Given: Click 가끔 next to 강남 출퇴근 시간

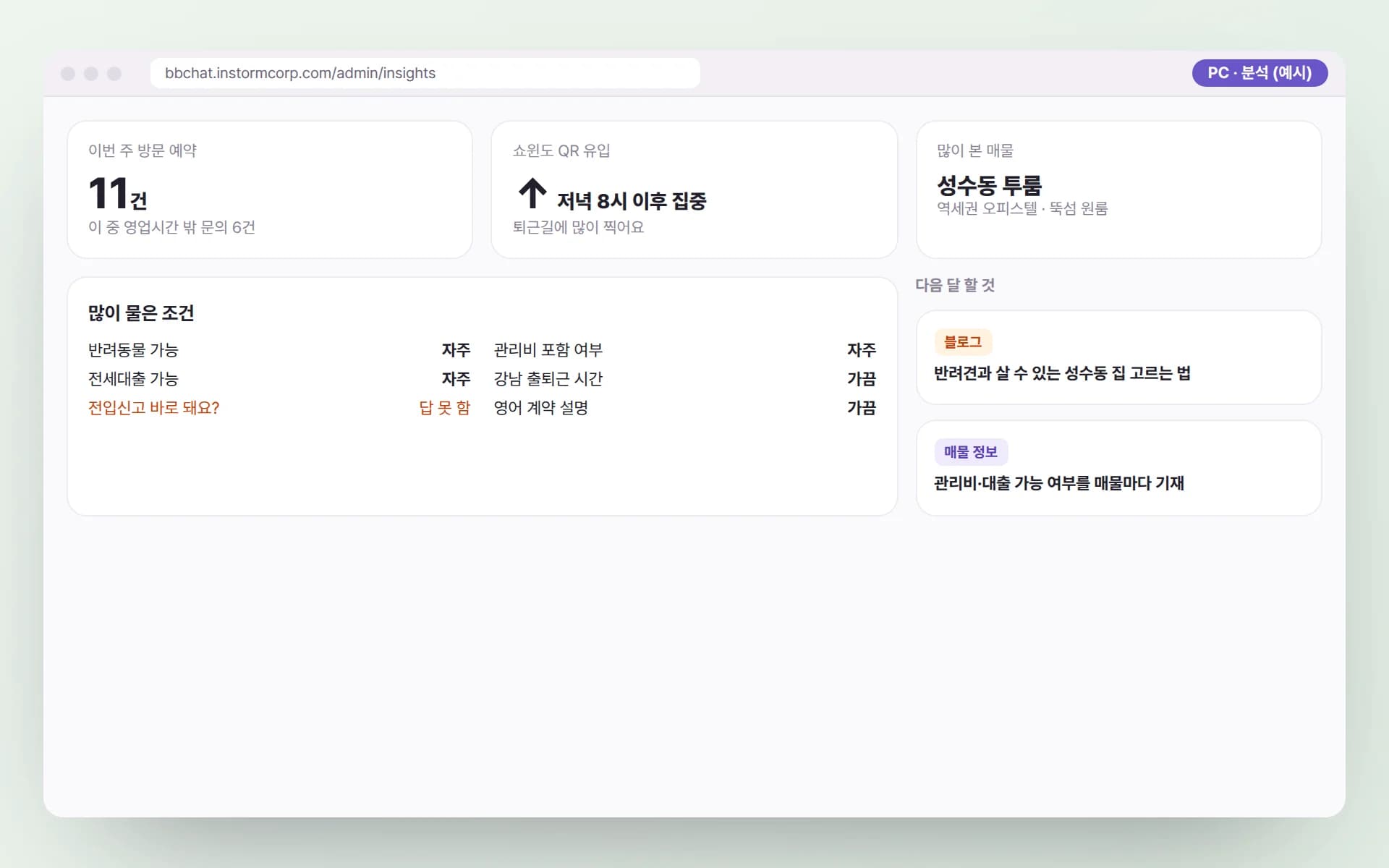Looking at the screenshot, I should (862, 379).
